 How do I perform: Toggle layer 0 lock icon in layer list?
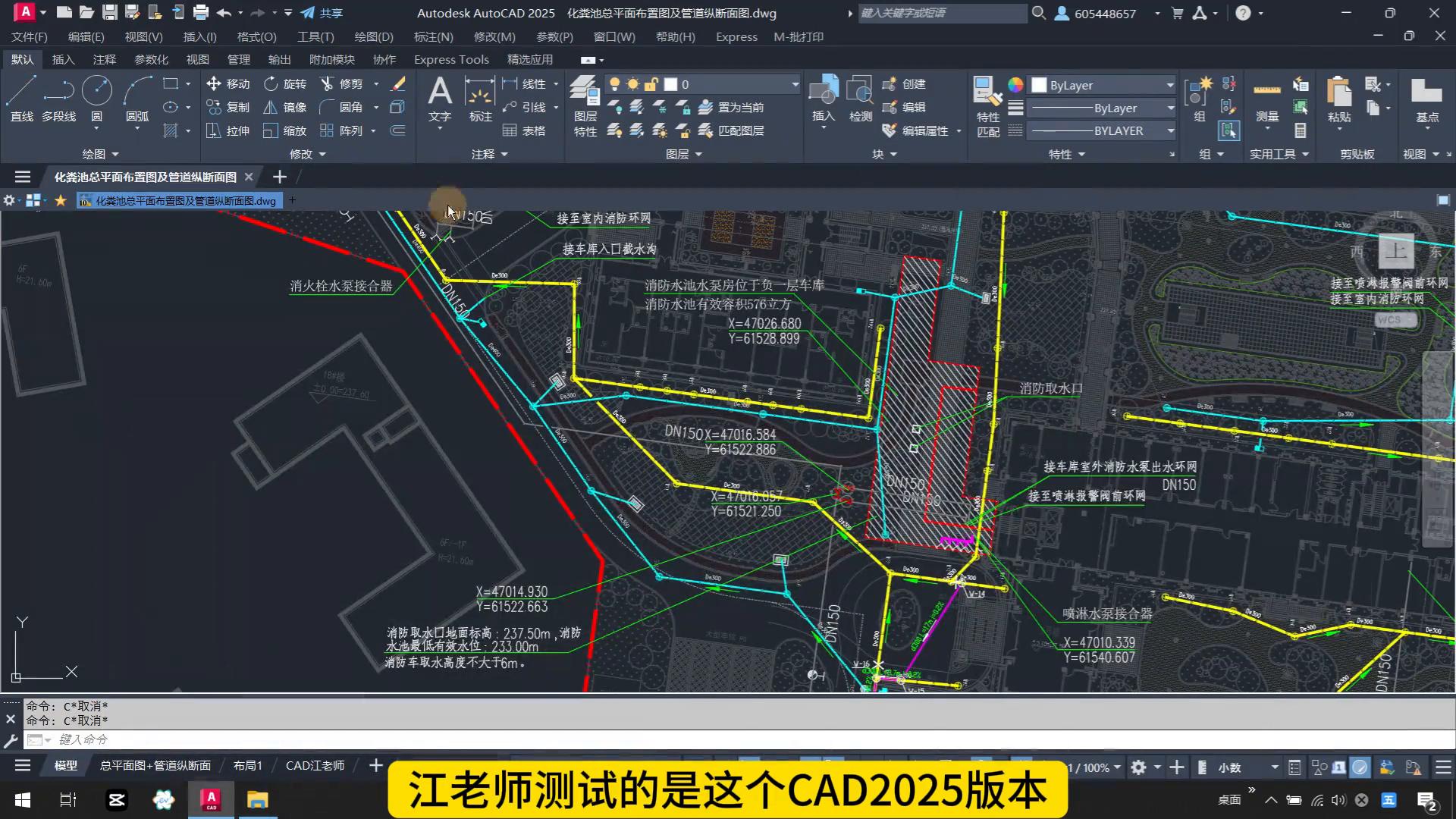651,84
